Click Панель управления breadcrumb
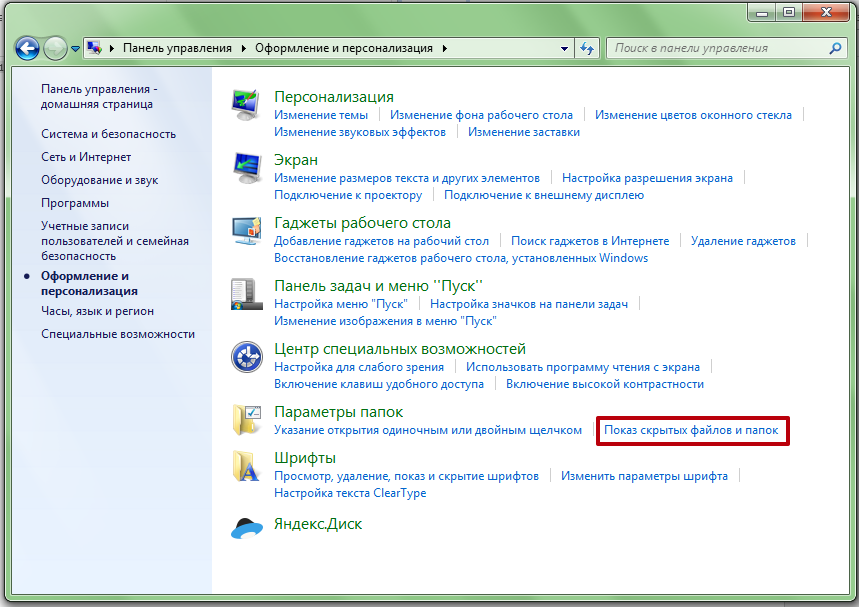The height and width of the screenshot is (607, 859). 177,48
